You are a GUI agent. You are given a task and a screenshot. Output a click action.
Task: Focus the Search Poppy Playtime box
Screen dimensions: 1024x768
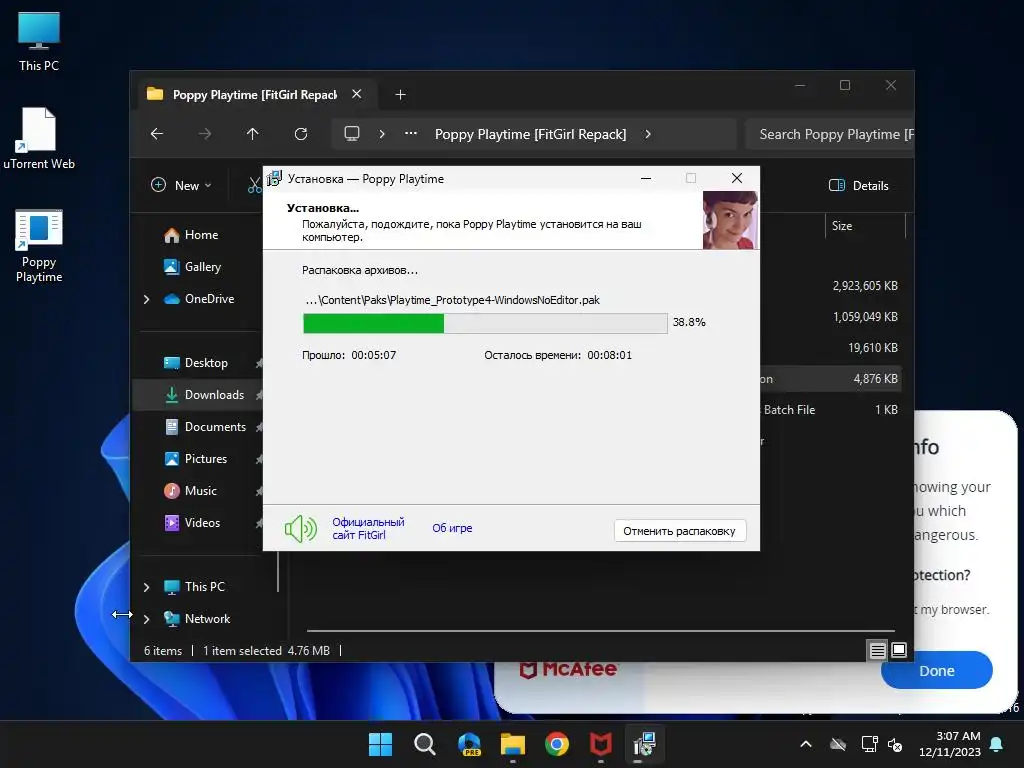click(829, 134)
